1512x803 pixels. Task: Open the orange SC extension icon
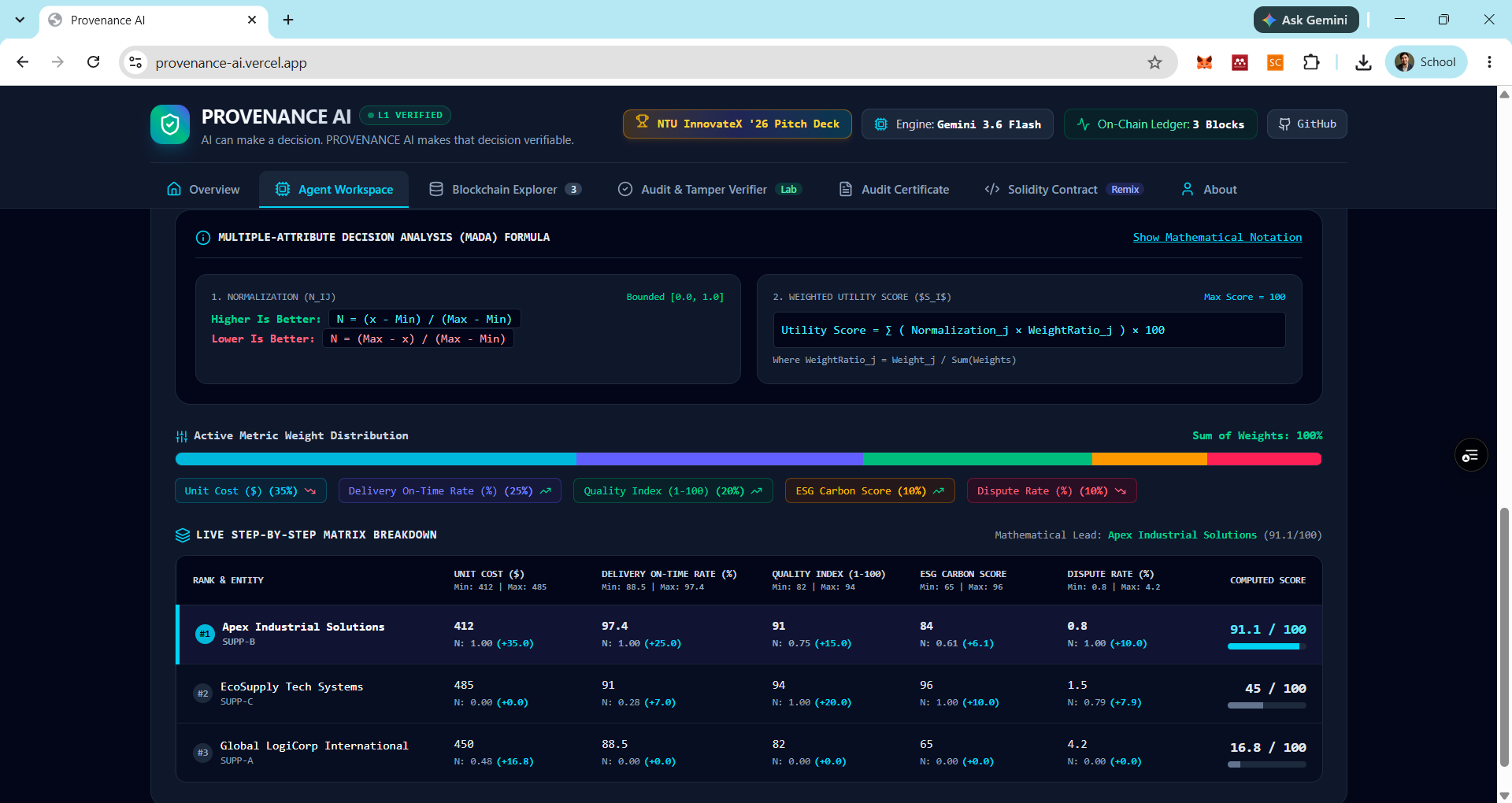[x=1275, y=63]
